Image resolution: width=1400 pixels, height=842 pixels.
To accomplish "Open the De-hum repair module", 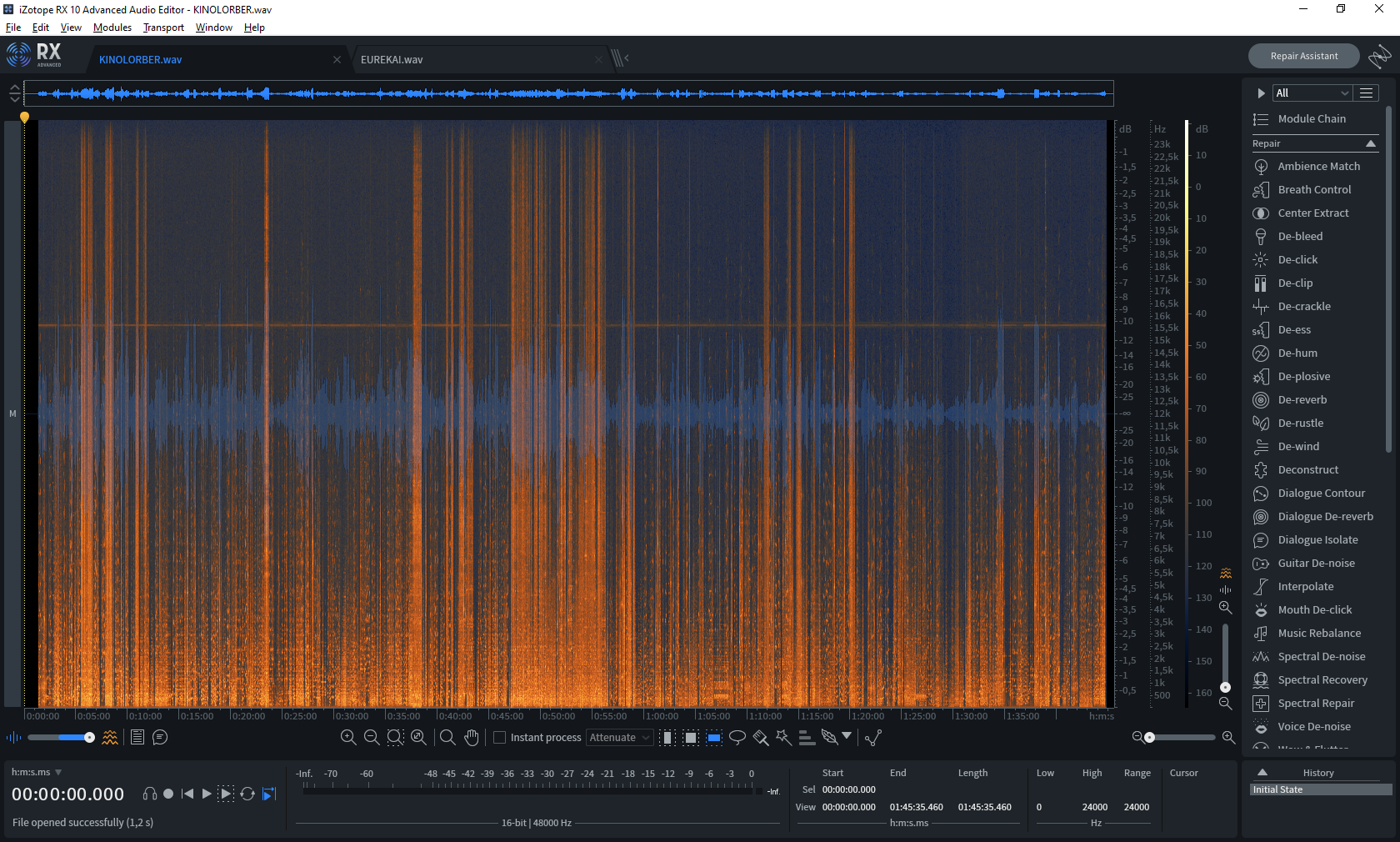I will pos(1297,353).
